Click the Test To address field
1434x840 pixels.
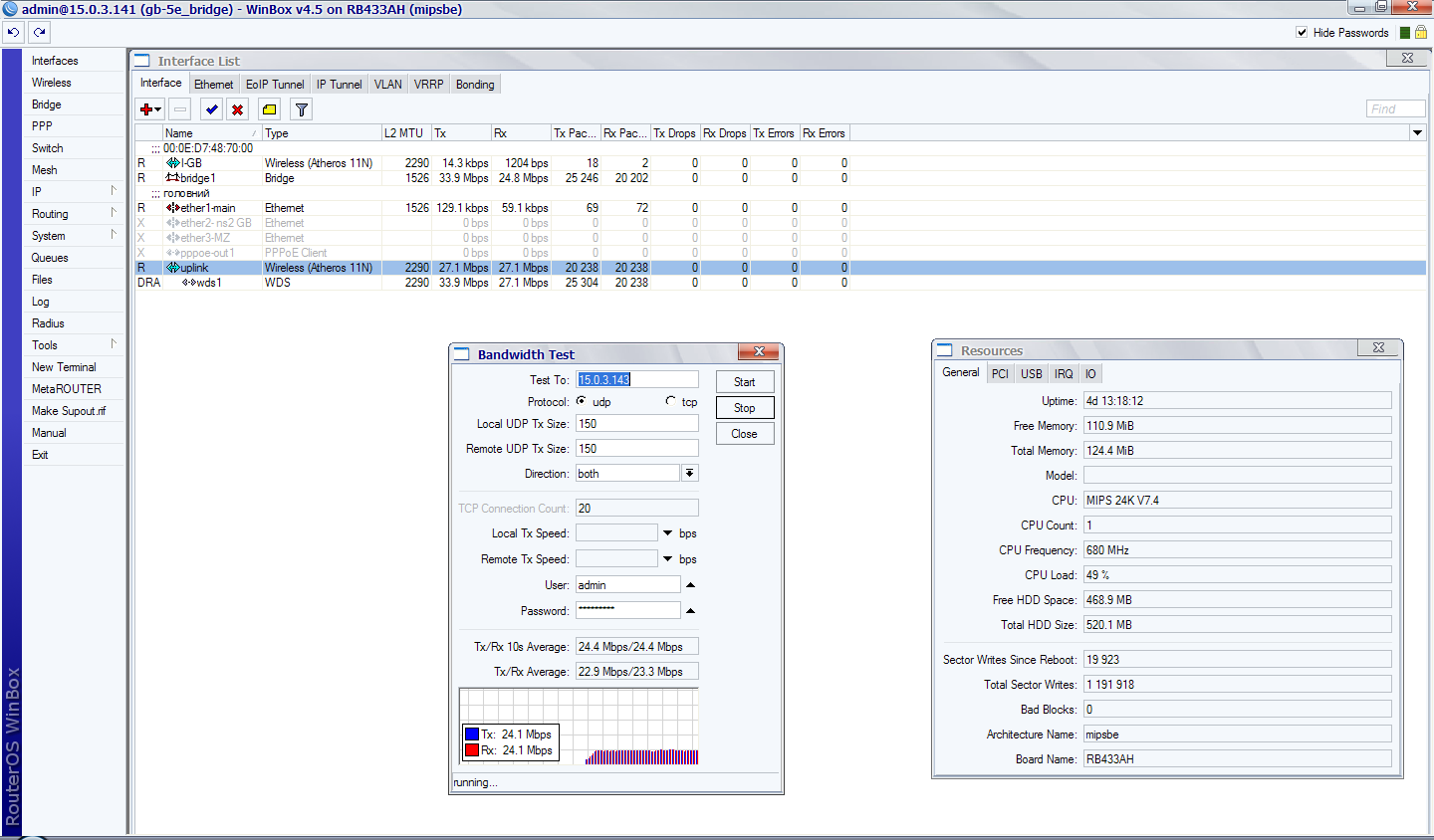[637, 379]
